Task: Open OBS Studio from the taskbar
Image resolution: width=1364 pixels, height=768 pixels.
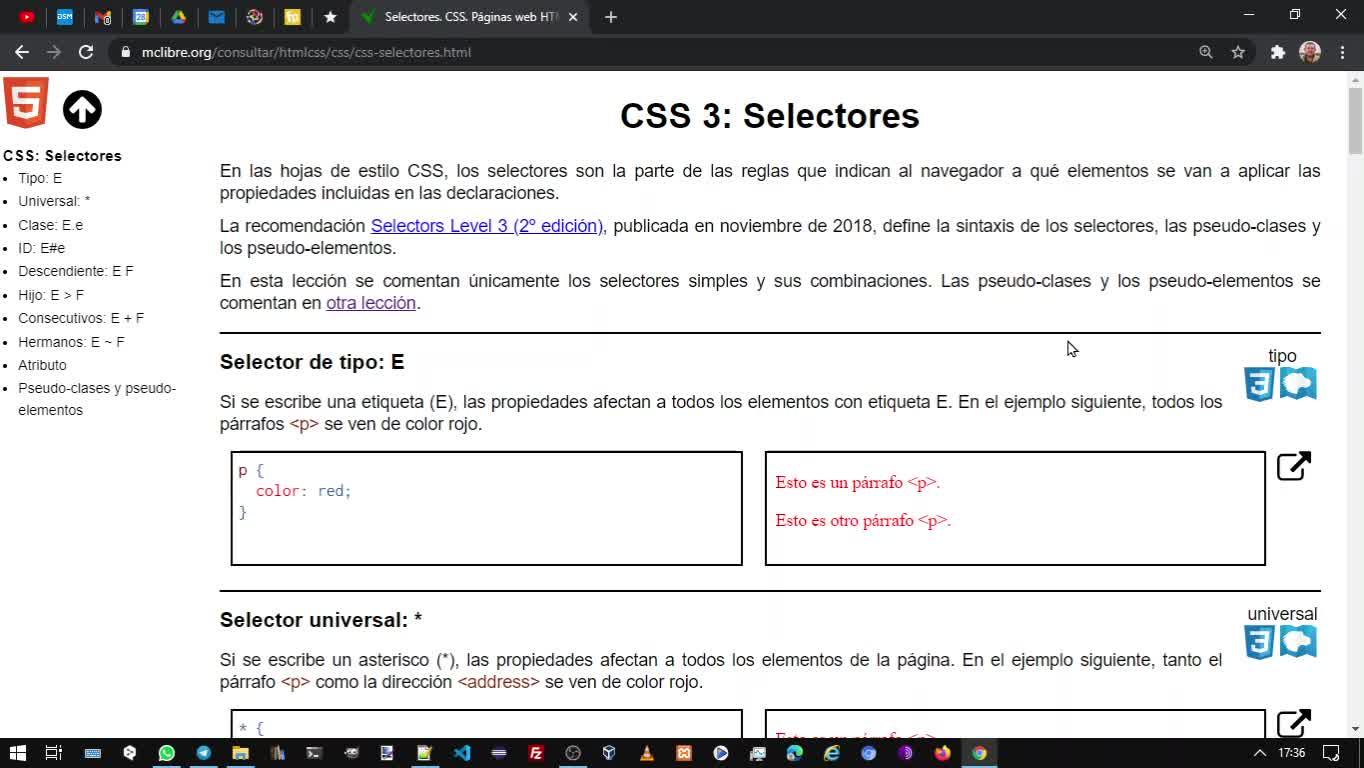Action: (573, 753)
